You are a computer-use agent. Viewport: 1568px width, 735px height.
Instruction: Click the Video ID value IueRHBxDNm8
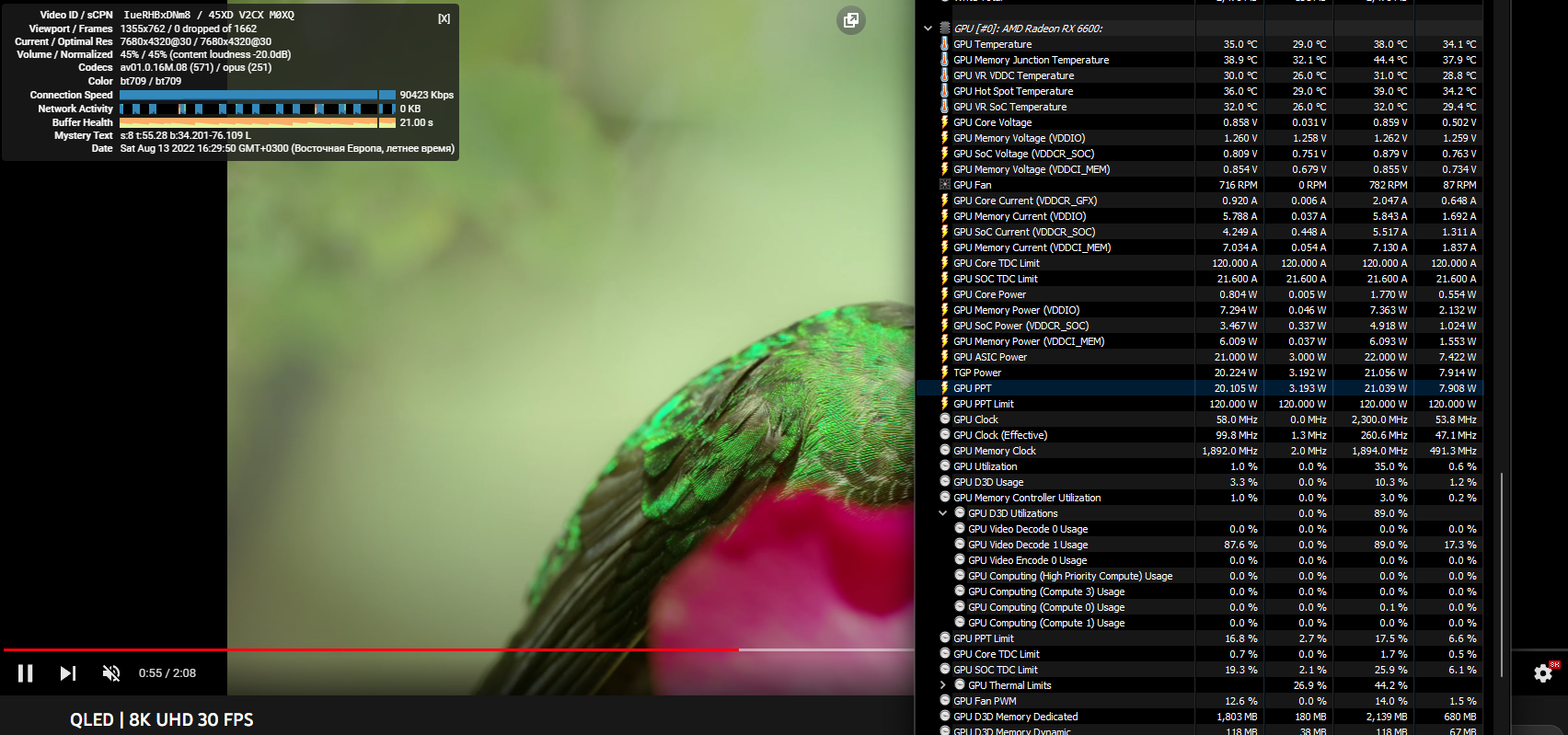coord(157,15)
